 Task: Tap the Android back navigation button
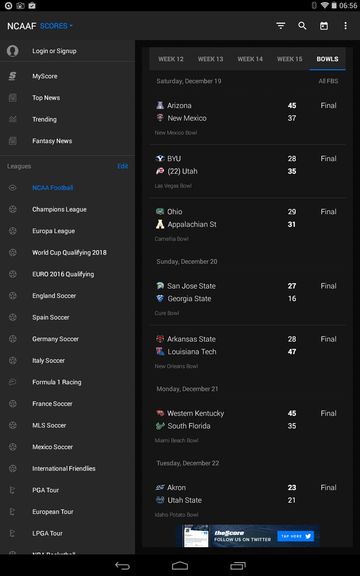click(x=122, y=566)
